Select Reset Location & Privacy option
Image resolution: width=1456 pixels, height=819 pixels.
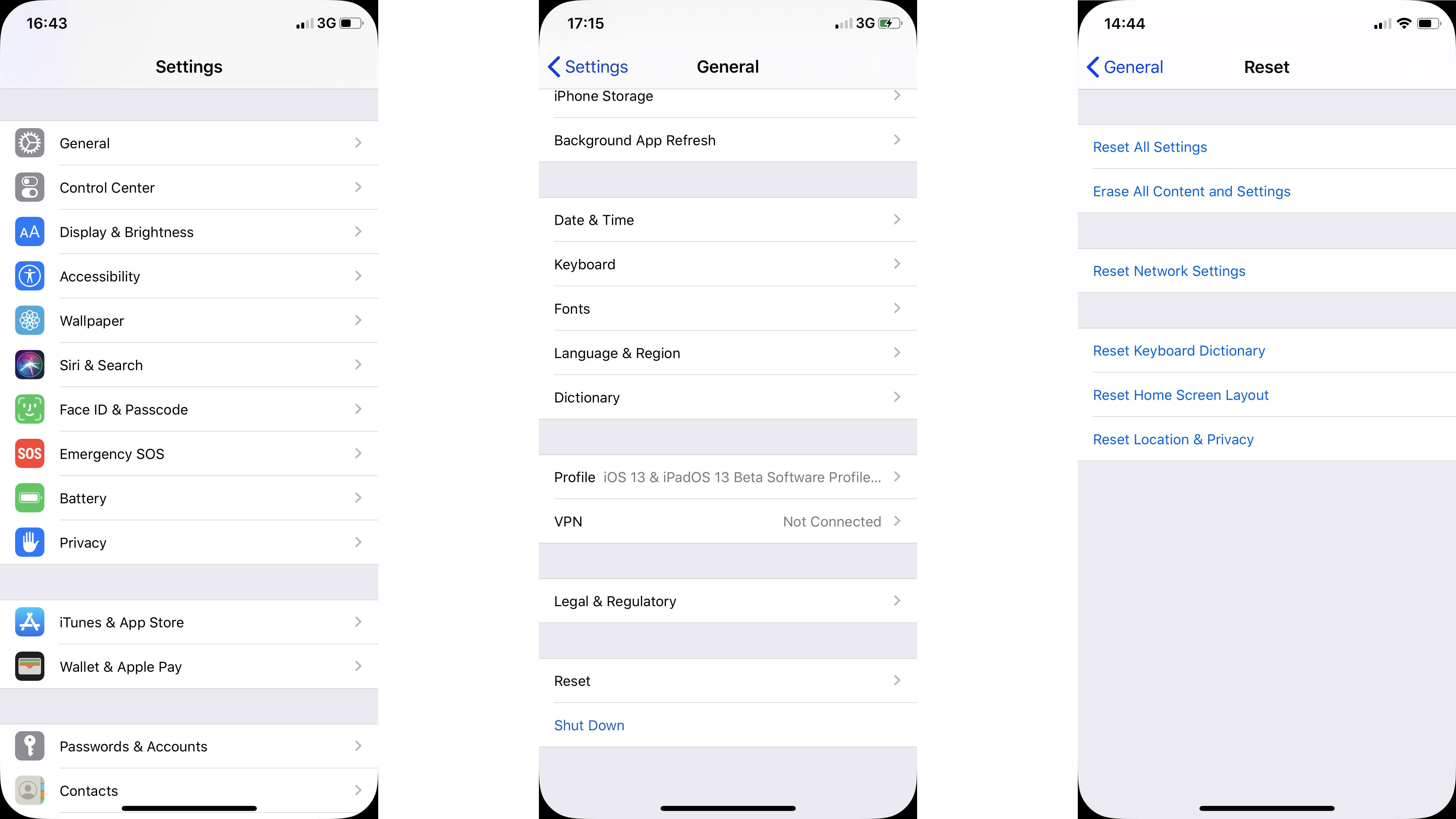pyautogui.click(x=1173, y=439)
